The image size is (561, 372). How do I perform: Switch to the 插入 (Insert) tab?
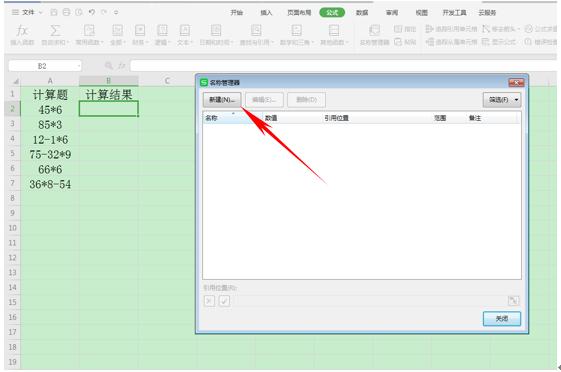[x=266, y=13]
